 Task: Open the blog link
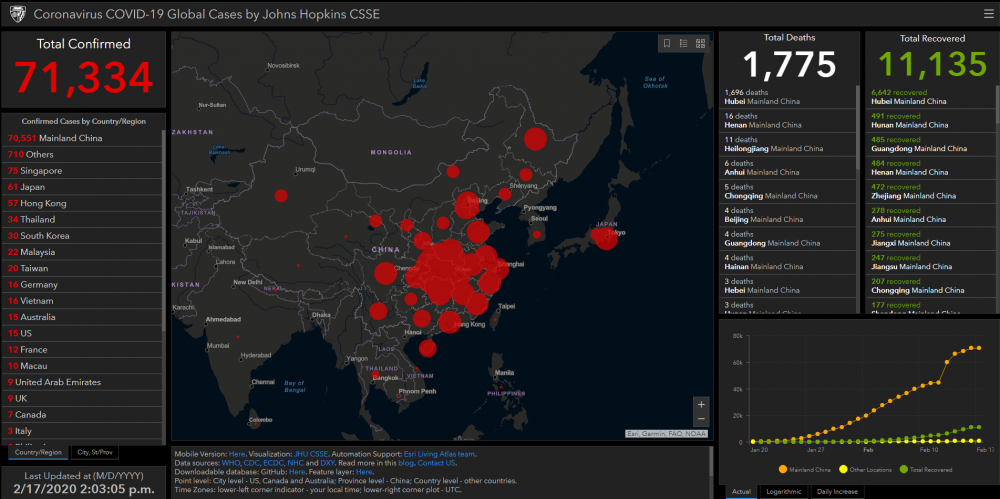(406, 463)
